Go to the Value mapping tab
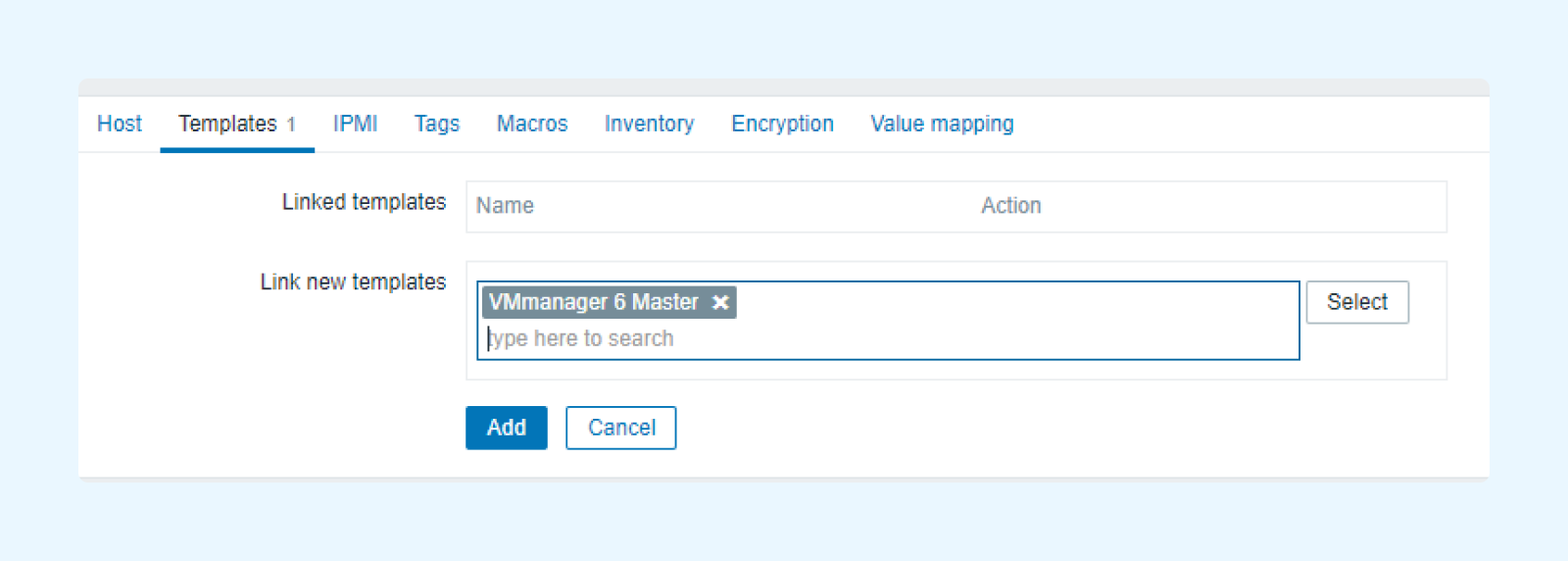1568x561 pixels. click(942, 124)
